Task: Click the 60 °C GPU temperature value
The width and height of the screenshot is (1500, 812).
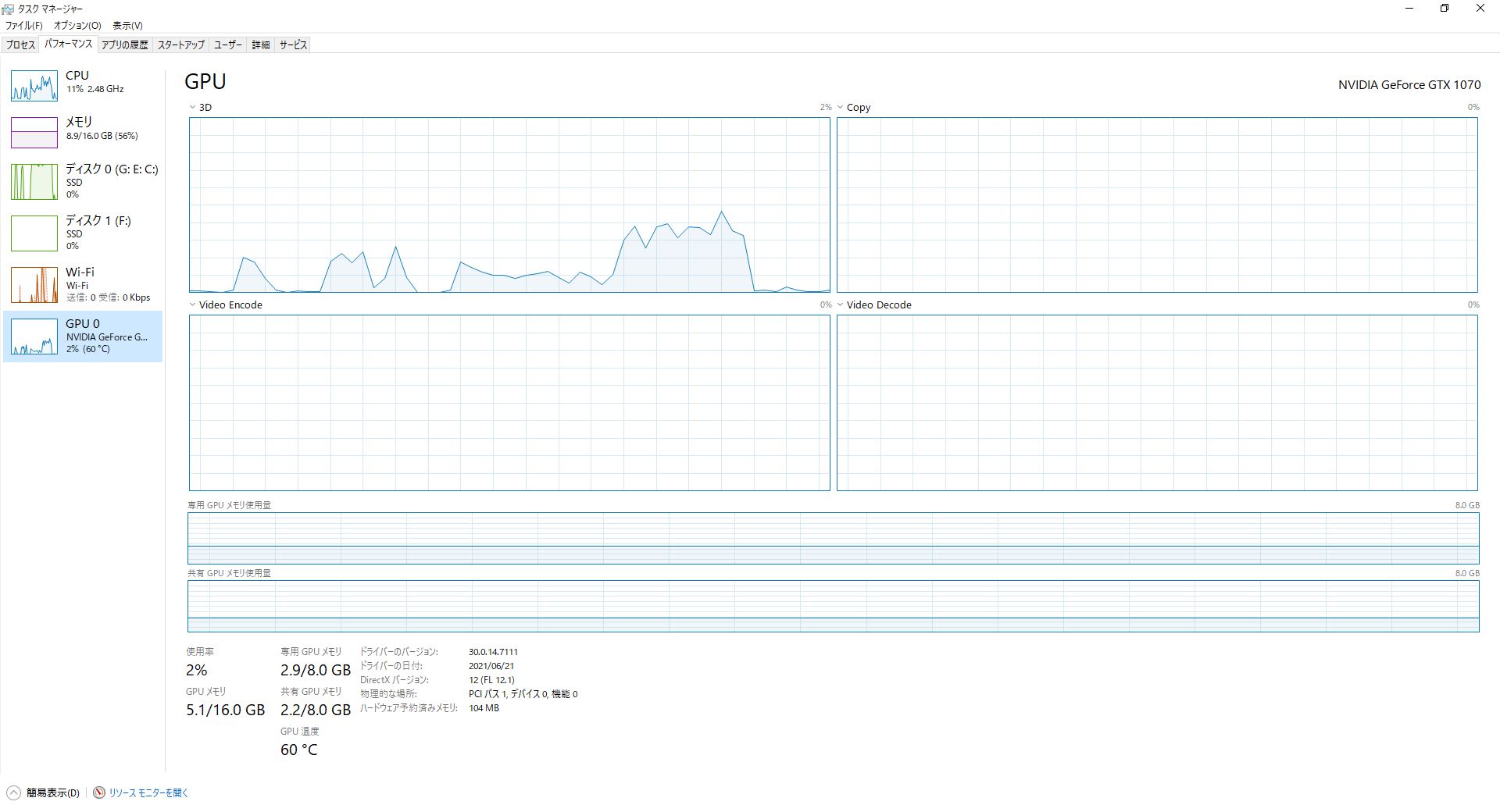Action: (x=299, y=750)
